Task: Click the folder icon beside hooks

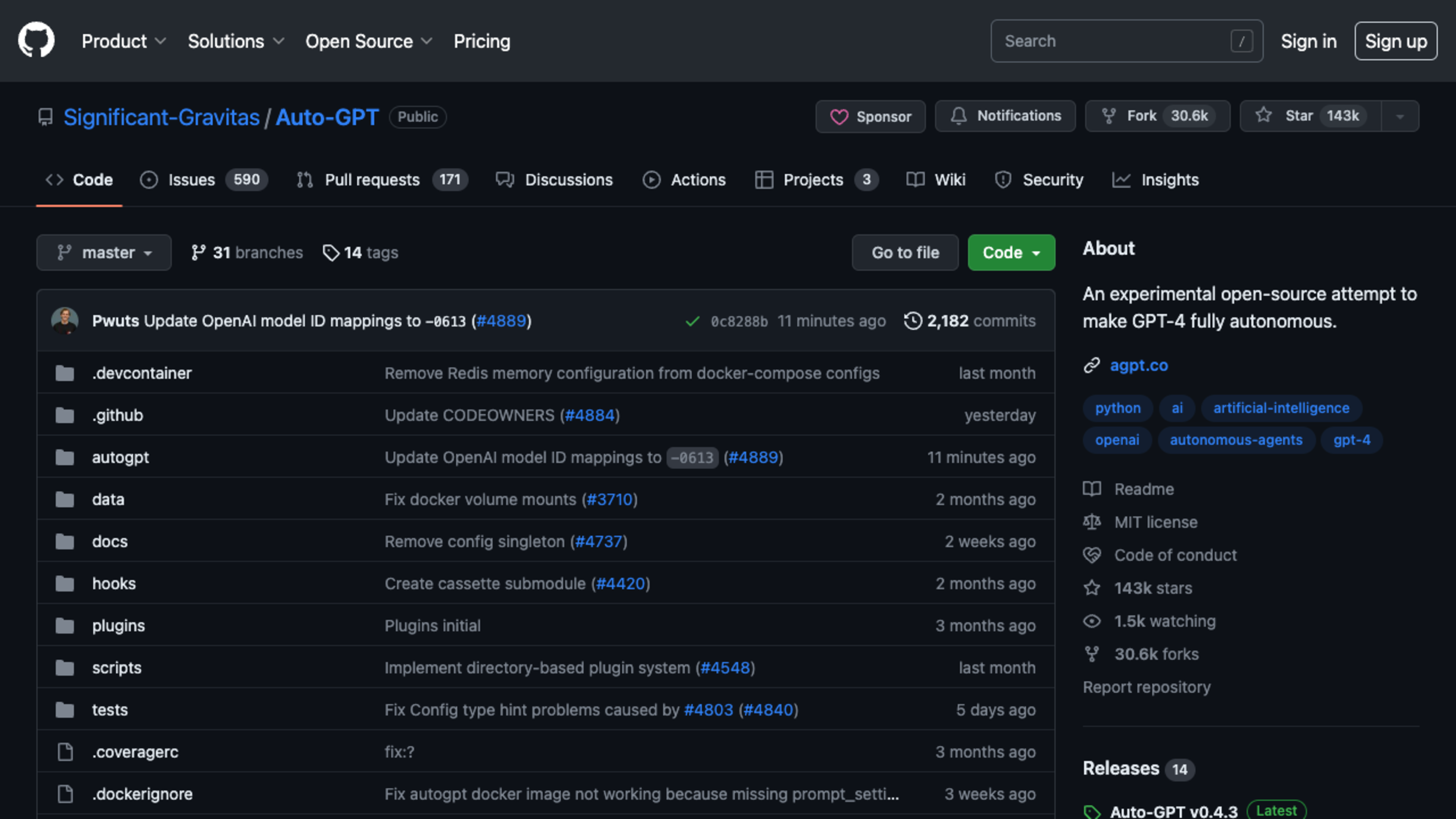Action: click(x=65, y=583)
